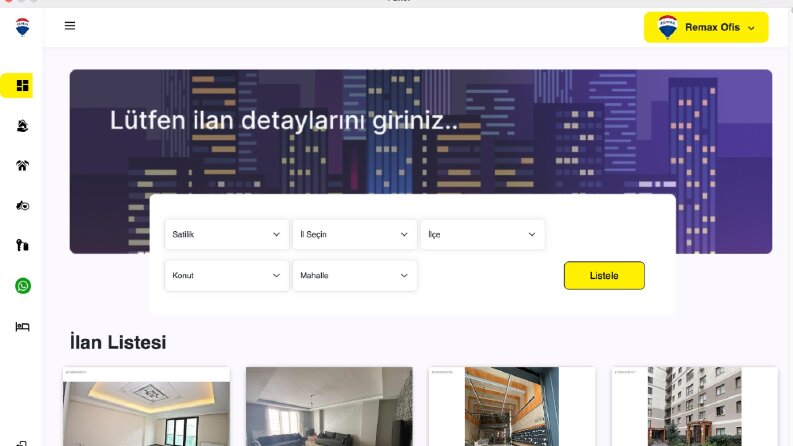Click the balloon avatar in Remax Ofis button
793x446 pixels.
tap(668, 27)
